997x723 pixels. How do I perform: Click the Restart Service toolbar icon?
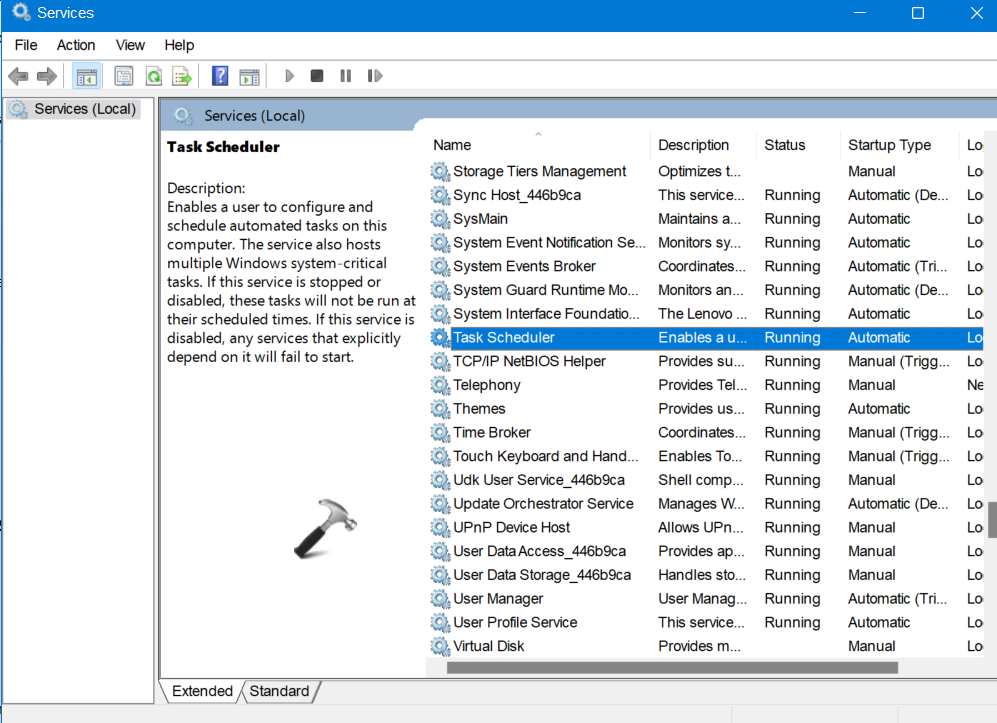[x=375, y=76]
